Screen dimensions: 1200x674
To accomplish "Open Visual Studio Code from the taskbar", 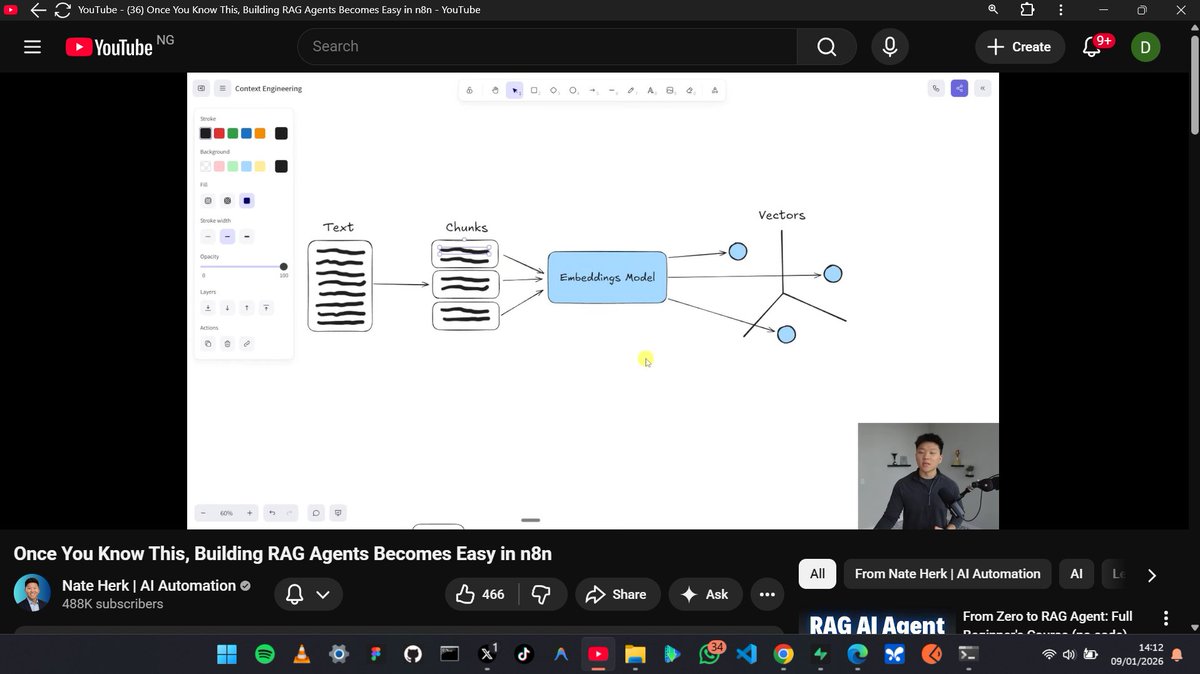I will click(x=747, y=654).
